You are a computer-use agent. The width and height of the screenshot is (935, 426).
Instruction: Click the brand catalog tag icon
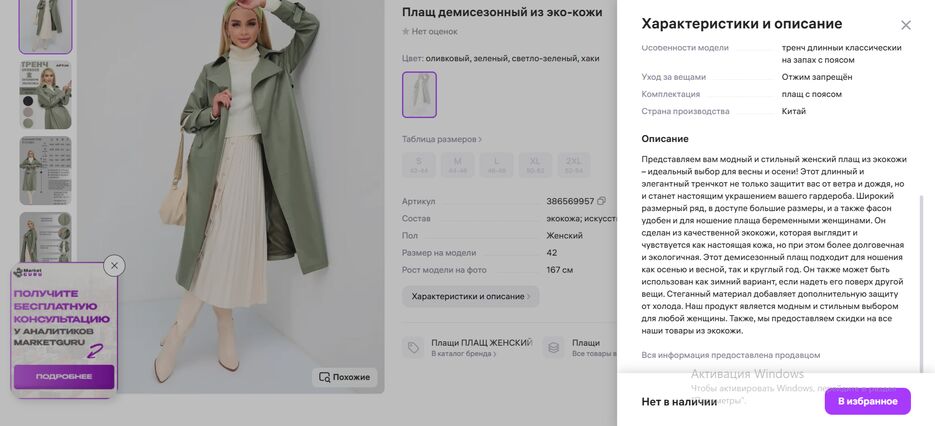(413, 347)
